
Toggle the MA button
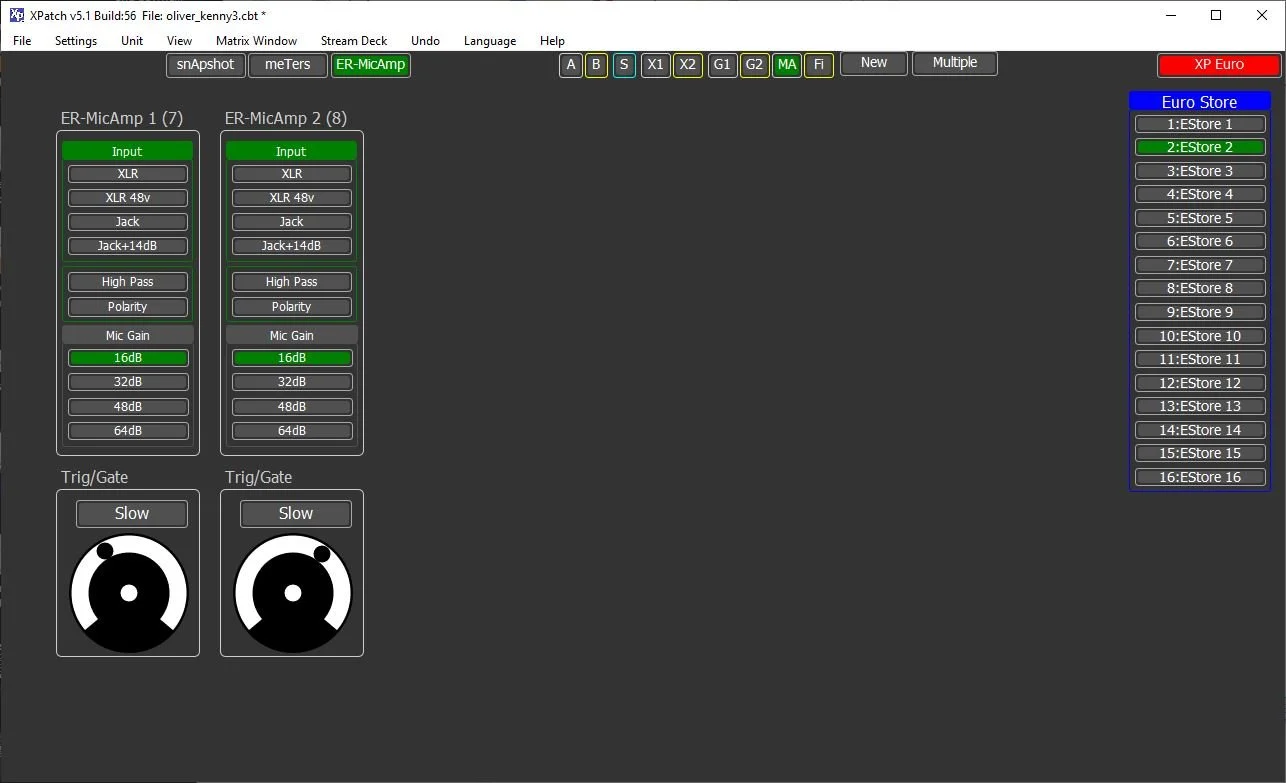click(787, 65)
